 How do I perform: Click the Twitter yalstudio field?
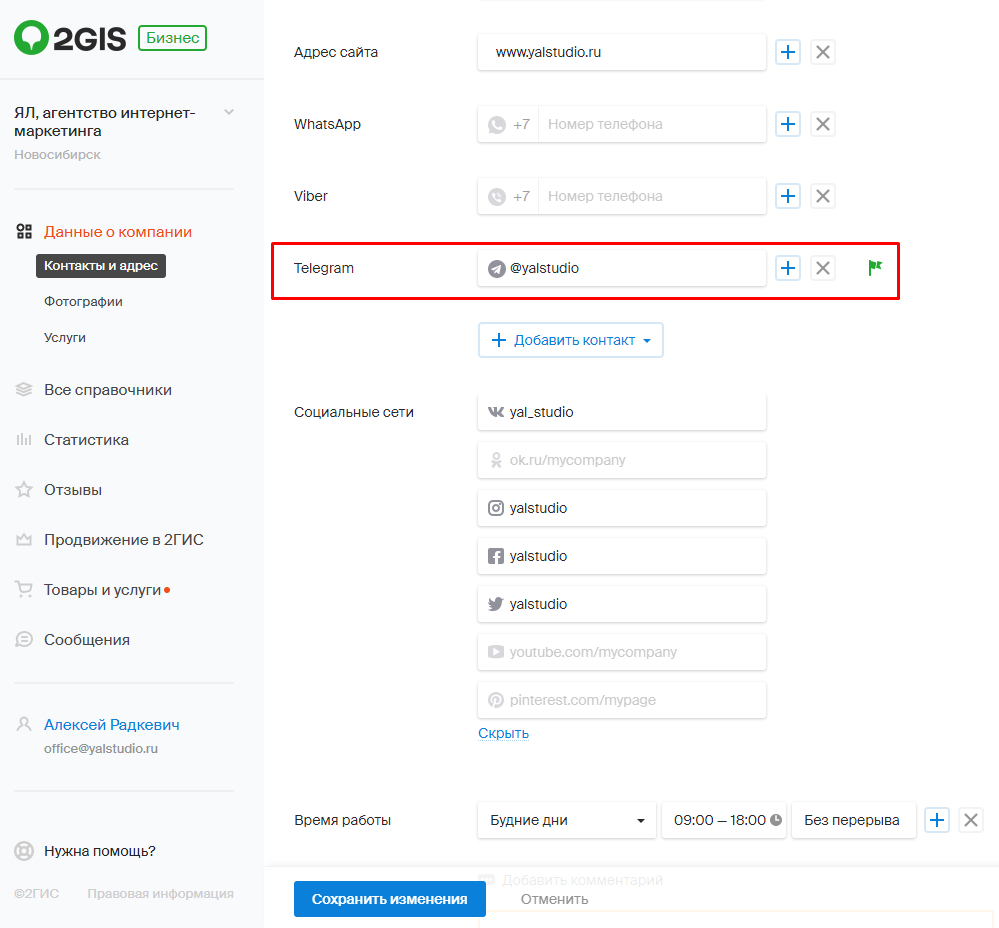(622, 604)
